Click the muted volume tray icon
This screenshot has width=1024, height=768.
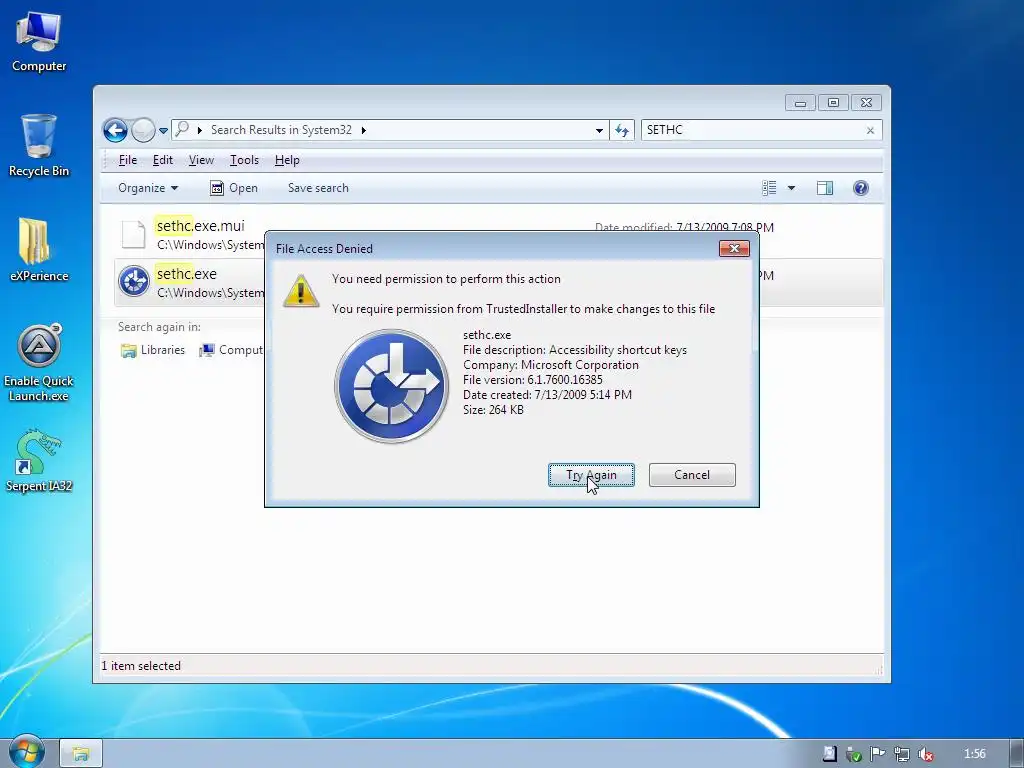tap(925, 754)
